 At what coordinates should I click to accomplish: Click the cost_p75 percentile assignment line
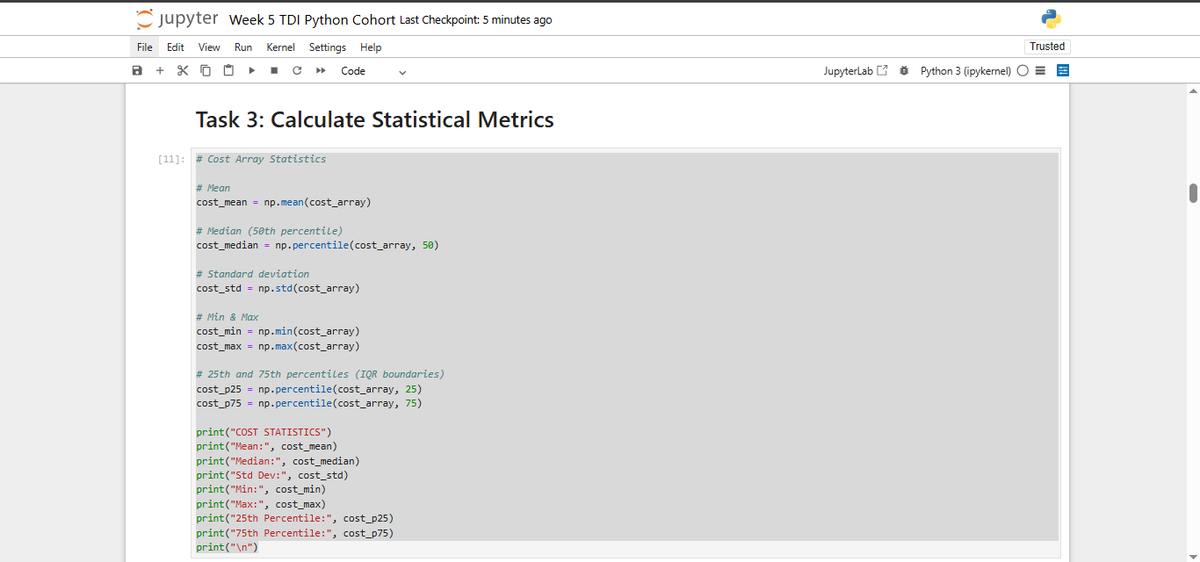click(309, 404)
